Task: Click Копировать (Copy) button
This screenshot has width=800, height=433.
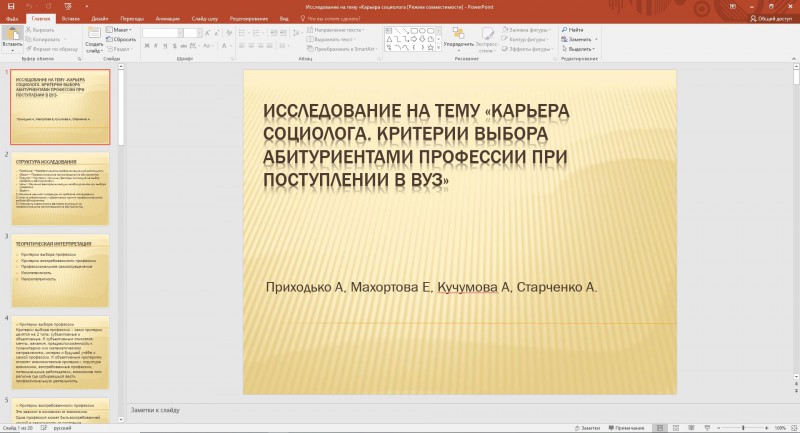Action: click(43, 39)
